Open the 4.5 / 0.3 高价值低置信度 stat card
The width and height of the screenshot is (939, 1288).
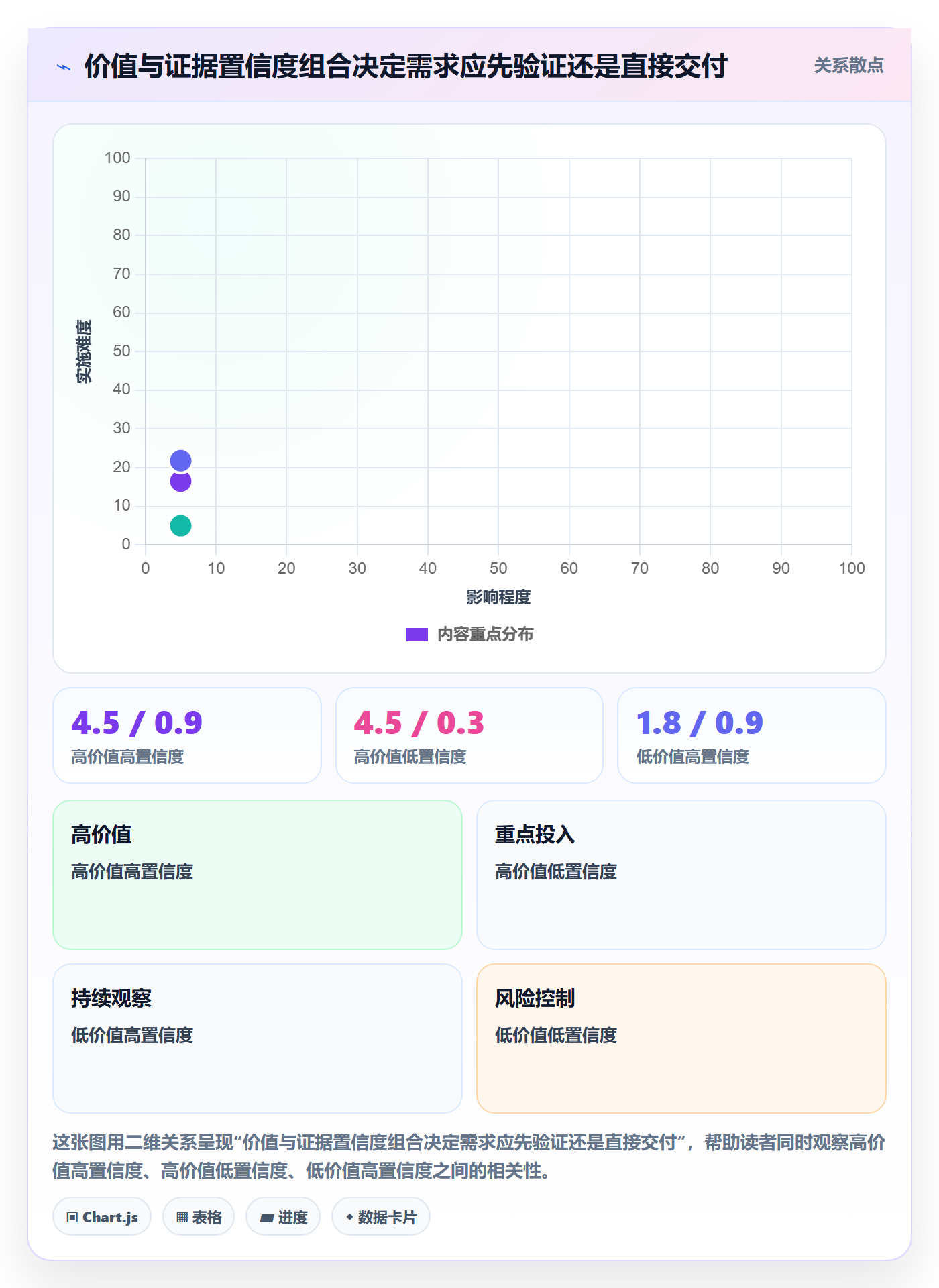click(x=469, y=735)
